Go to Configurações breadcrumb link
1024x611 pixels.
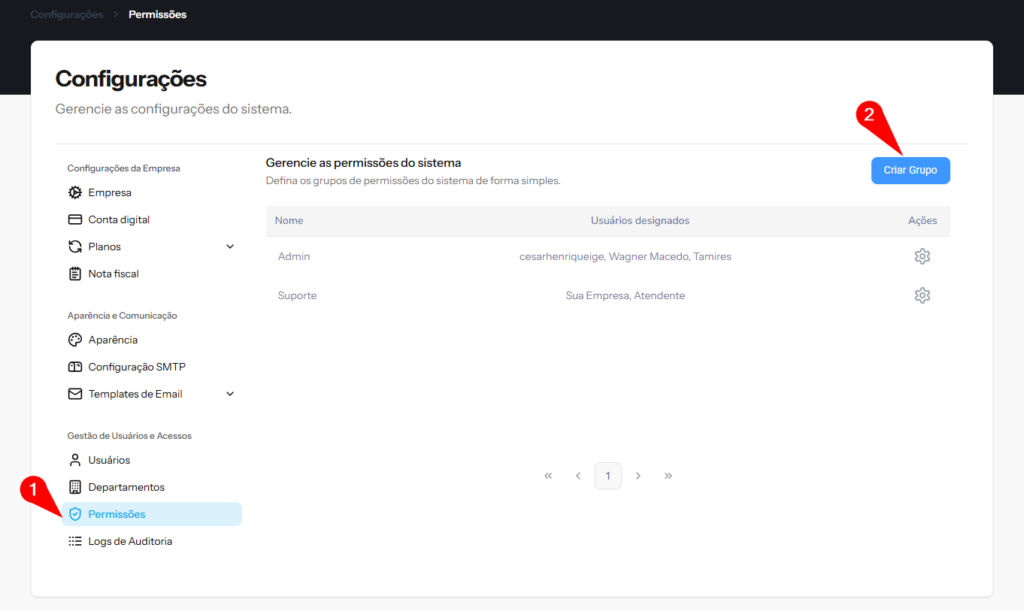point(66,15)
